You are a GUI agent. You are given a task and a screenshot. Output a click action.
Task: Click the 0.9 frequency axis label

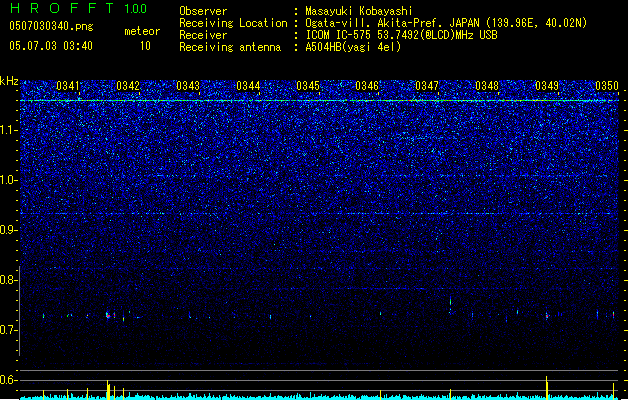click(x=9, y=230)
